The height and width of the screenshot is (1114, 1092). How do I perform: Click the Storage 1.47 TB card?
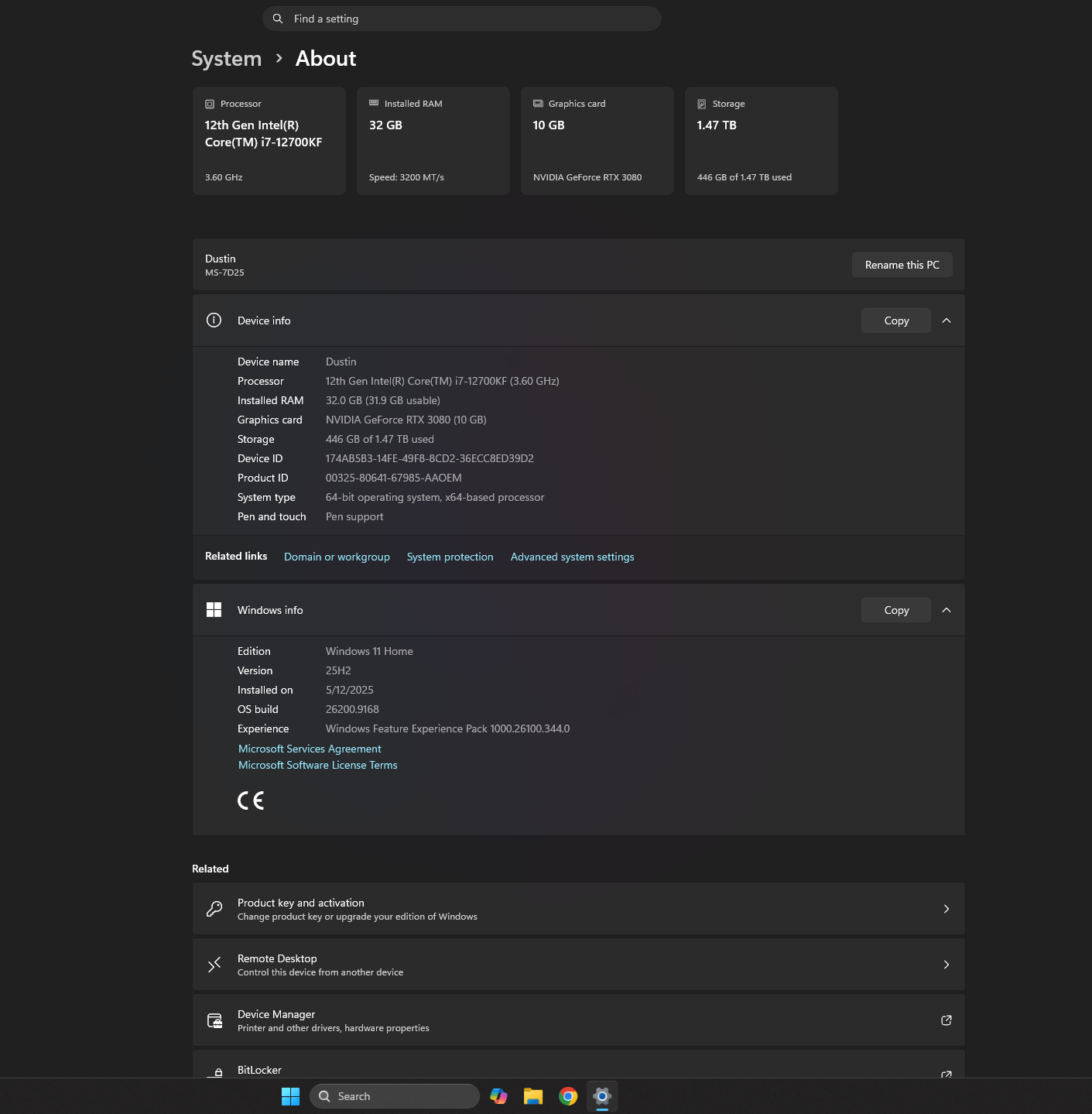pos(762,141)
